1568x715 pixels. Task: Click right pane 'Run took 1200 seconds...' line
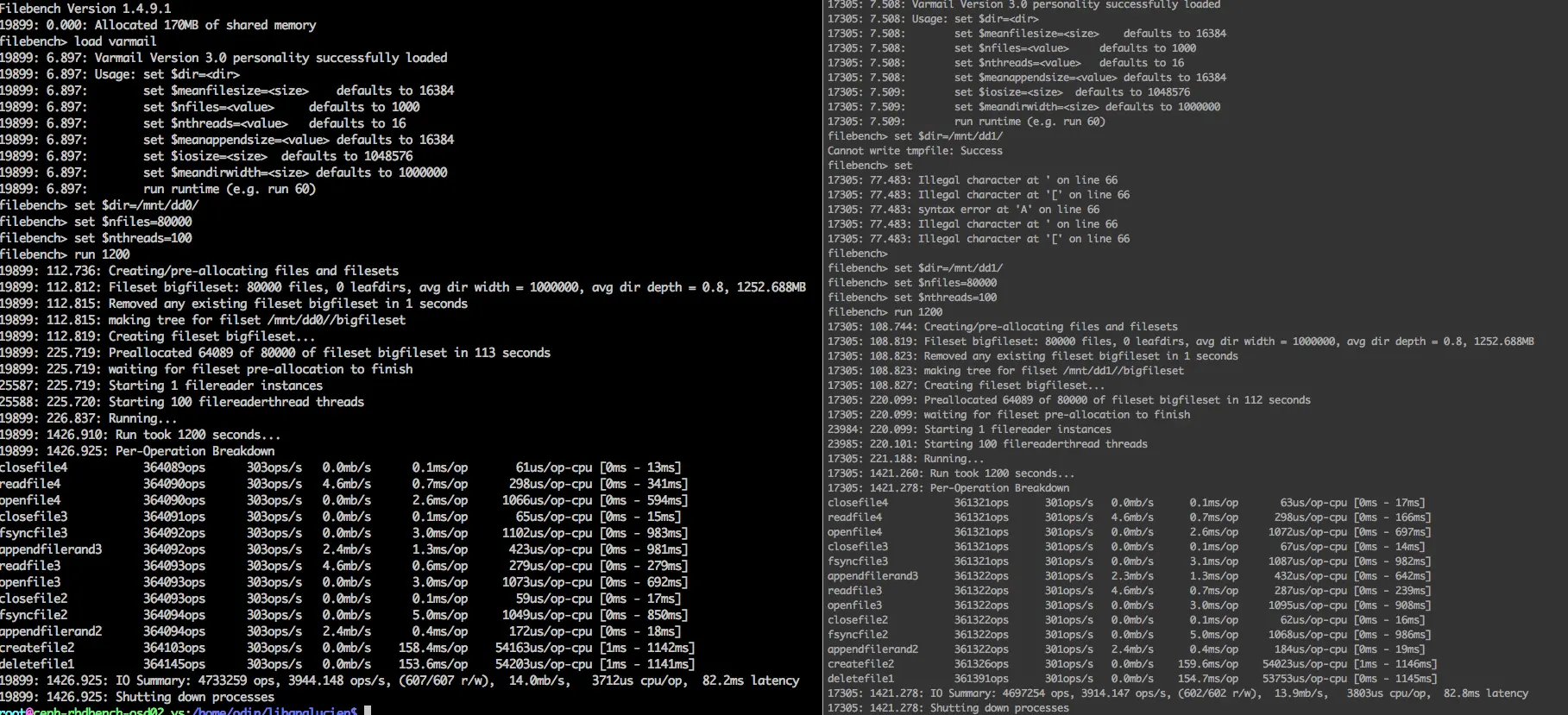coord(951,474)
